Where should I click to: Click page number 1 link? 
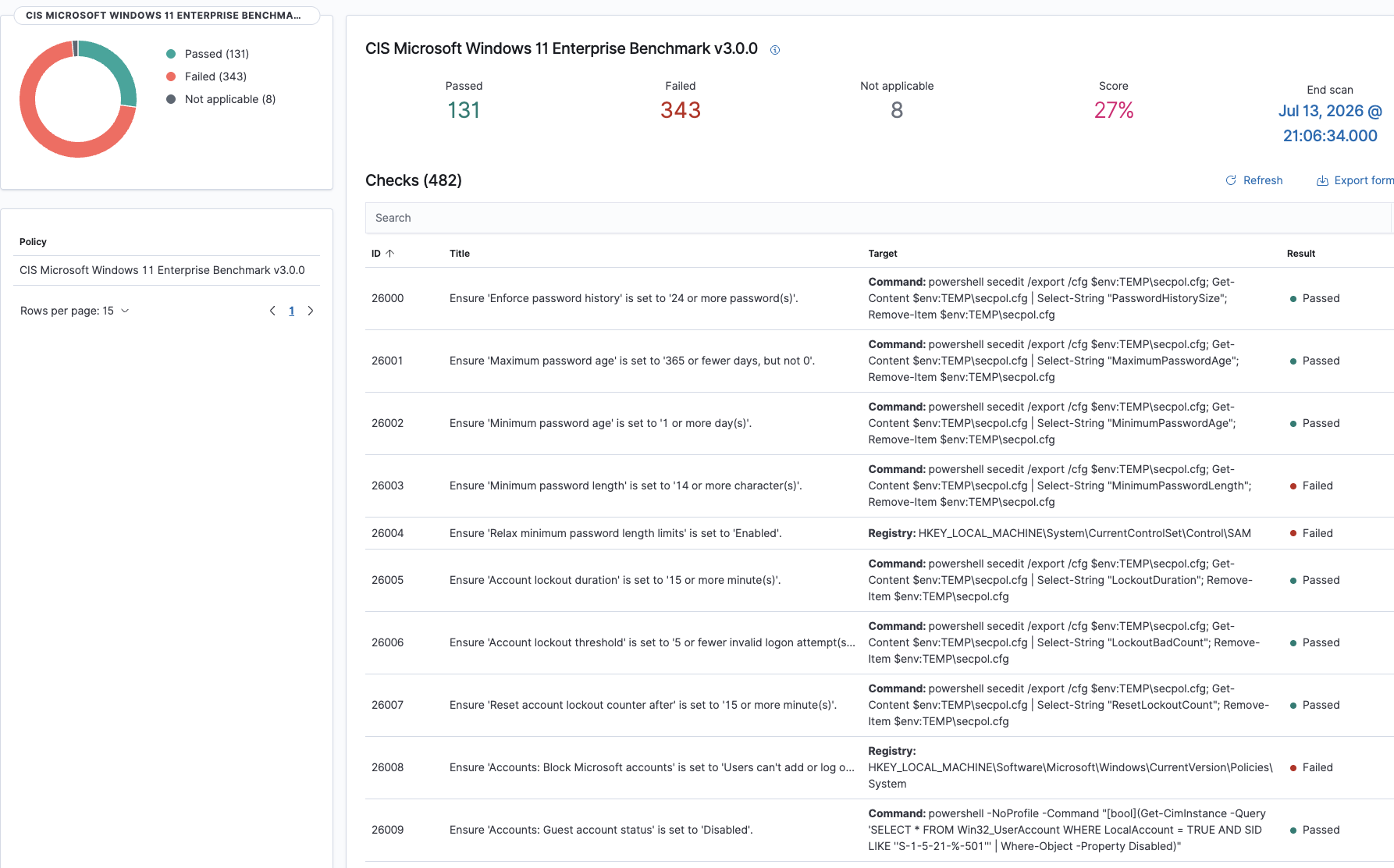292,311
